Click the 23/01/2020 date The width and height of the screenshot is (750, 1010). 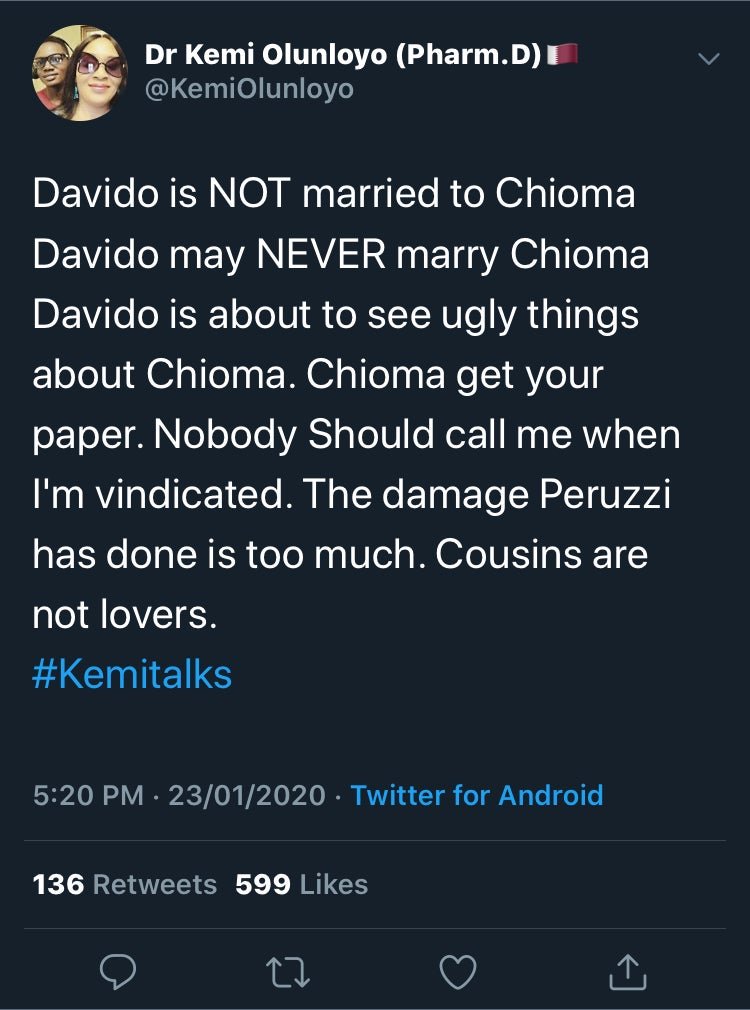[x=247, y=796]
